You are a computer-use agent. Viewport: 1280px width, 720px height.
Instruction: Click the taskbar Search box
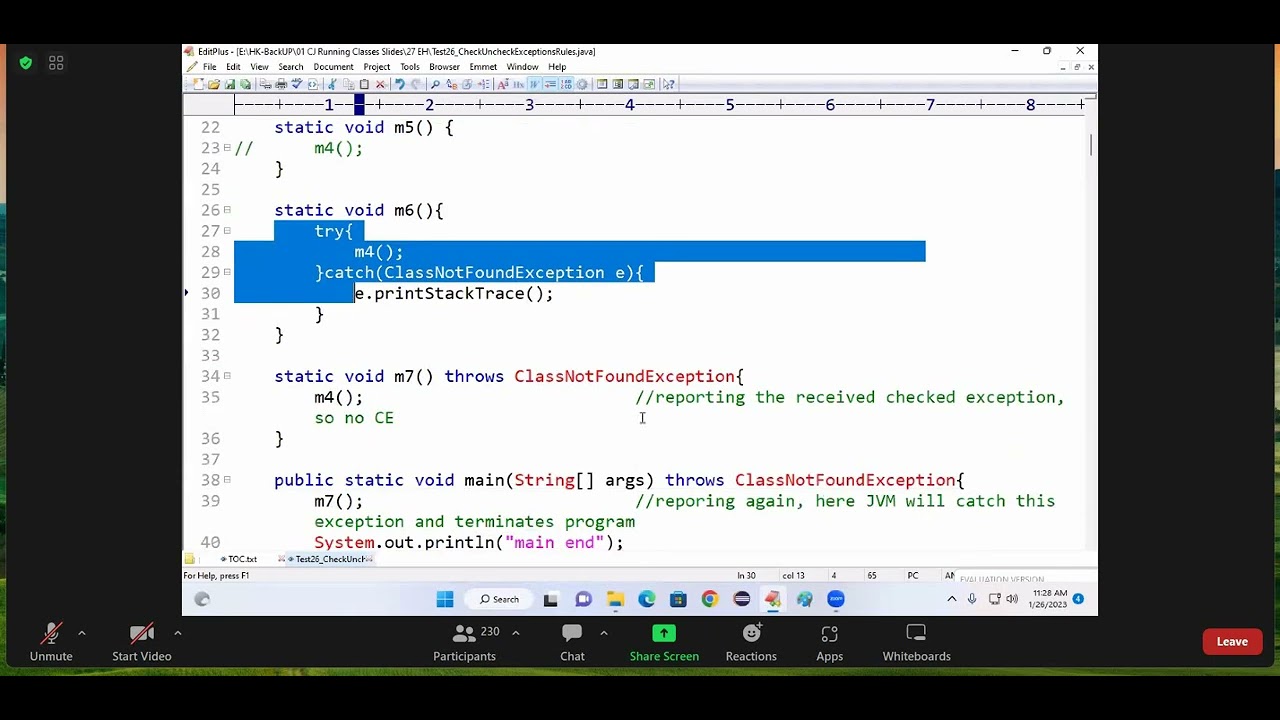point(498,599)
